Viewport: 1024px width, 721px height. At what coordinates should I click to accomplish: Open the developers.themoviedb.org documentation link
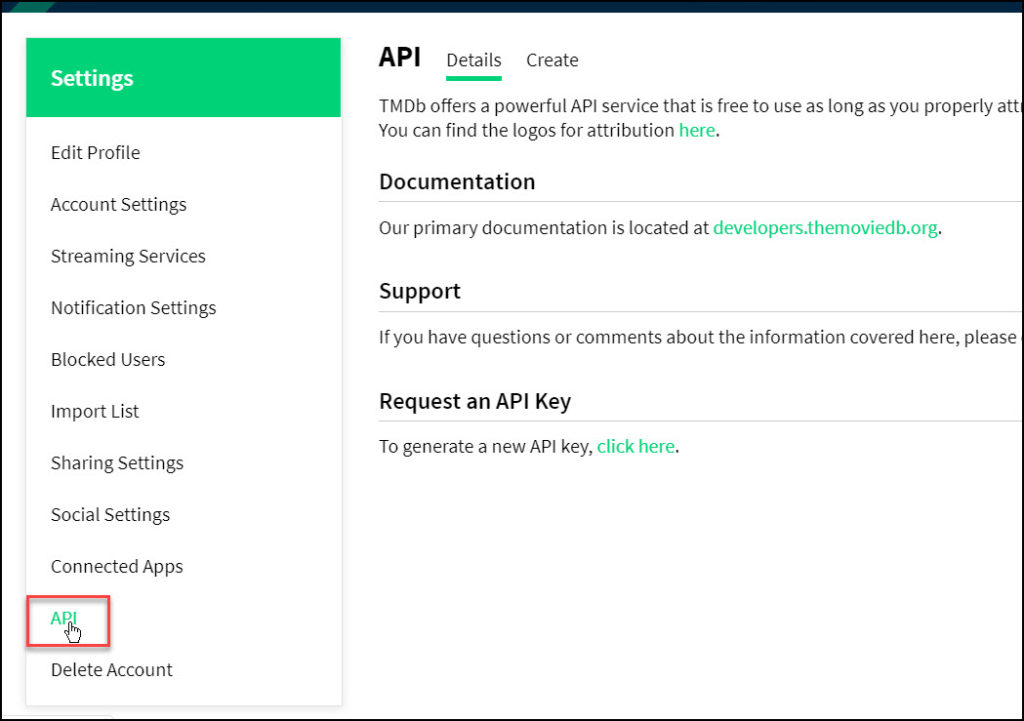(x=823, y=227)
